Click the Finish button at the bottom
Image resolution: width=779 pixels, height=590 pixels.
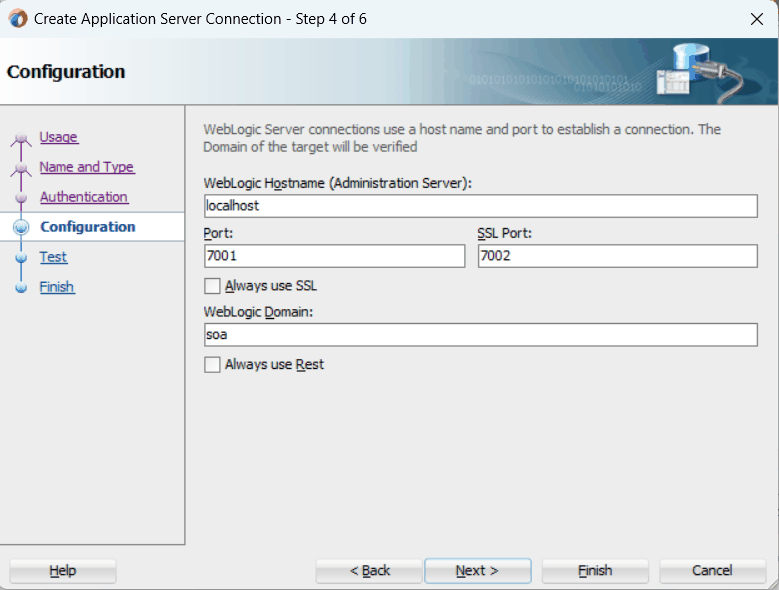(x=595, y=571)
